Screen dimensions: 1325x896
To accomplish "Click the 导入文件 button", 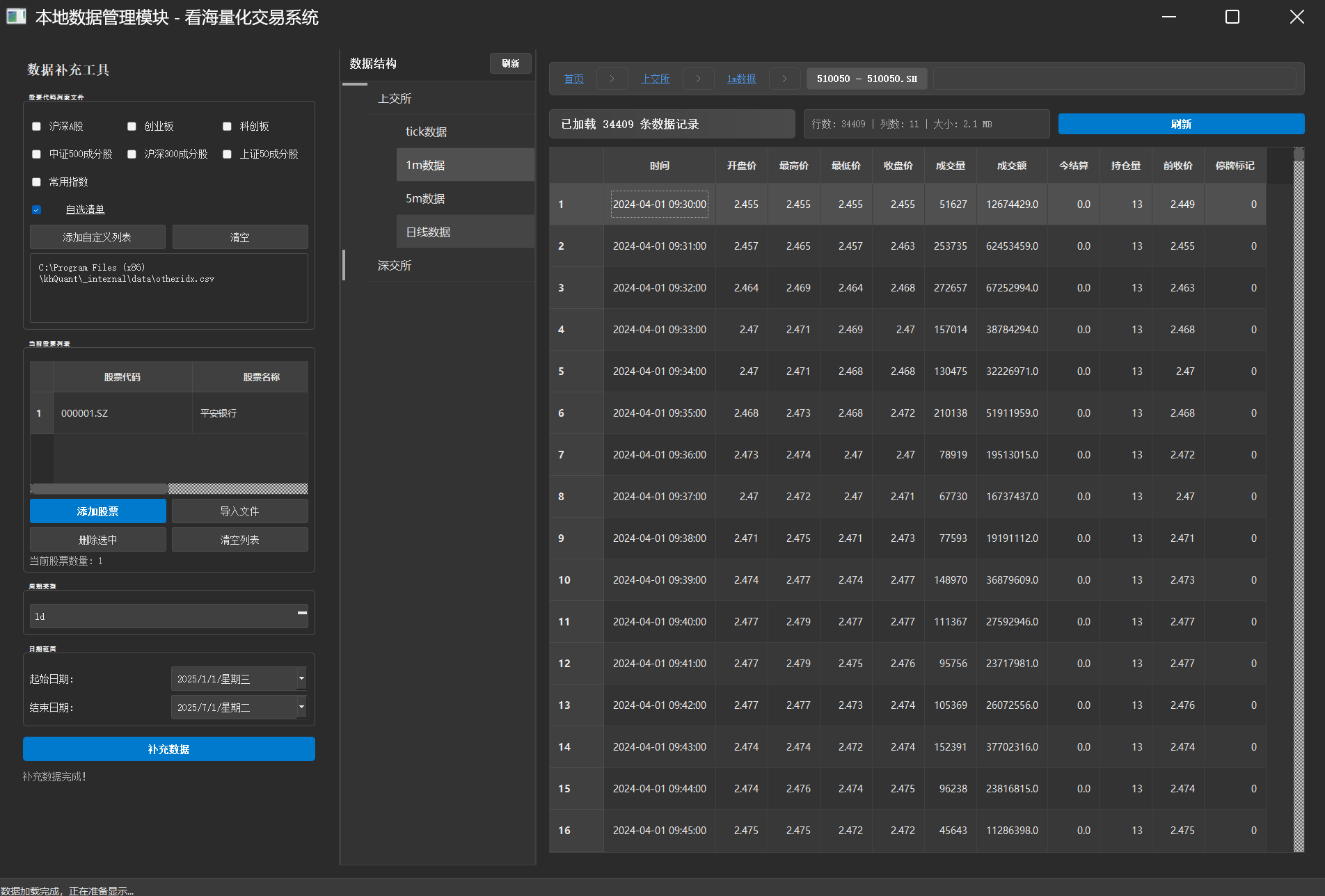I will click(x=240, y=511).
